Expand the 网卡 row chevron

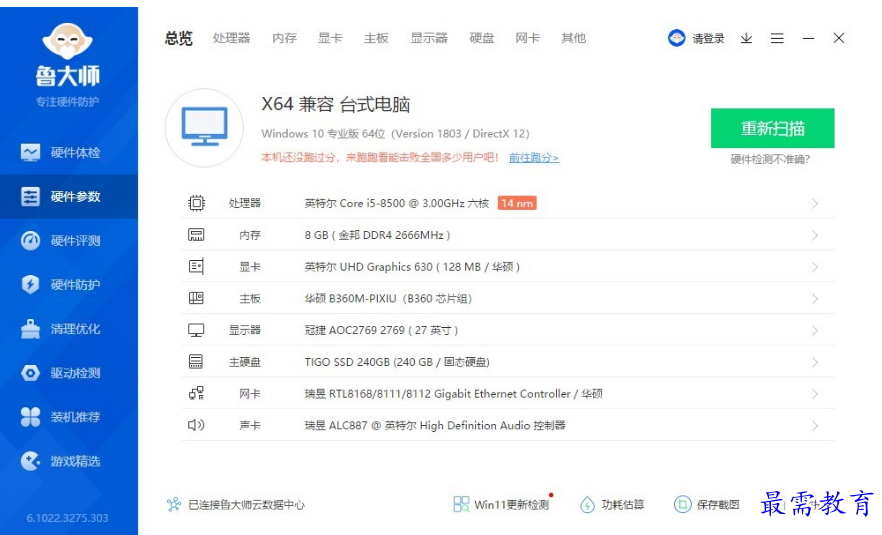(815, 394)
